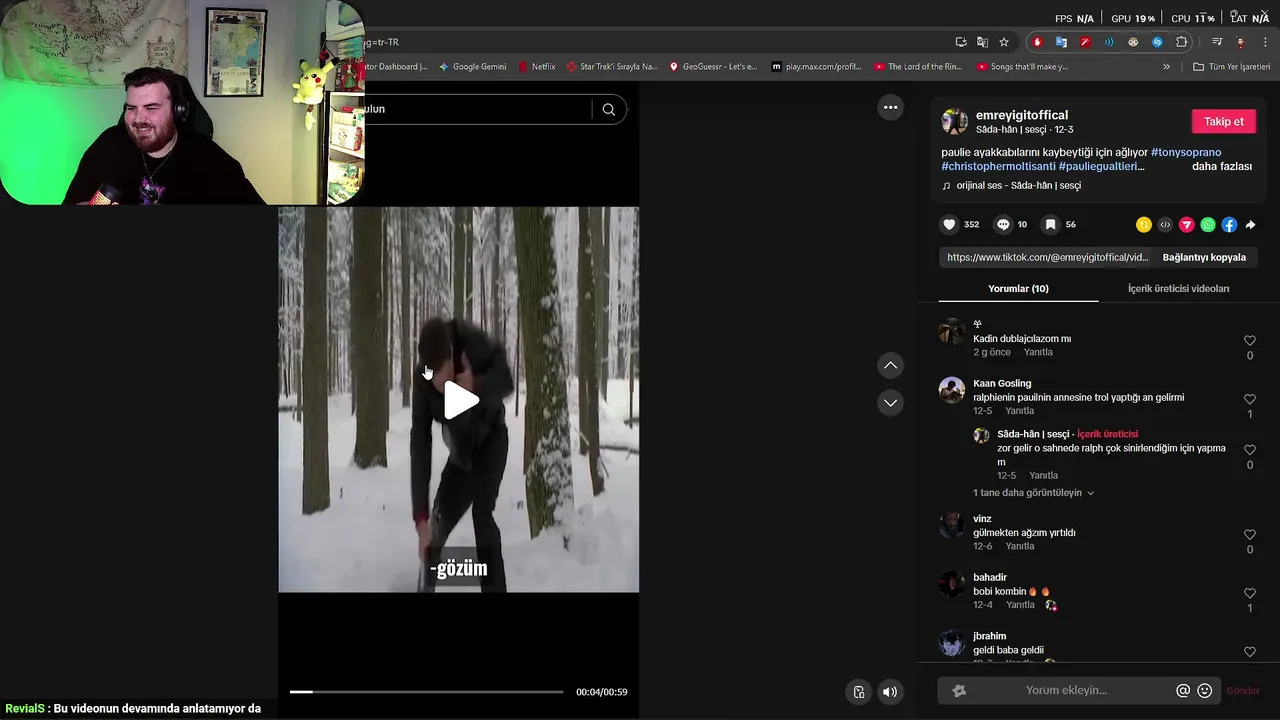Click the comment field settings icon
This screenshot has width=1280, height=720.
959,691
